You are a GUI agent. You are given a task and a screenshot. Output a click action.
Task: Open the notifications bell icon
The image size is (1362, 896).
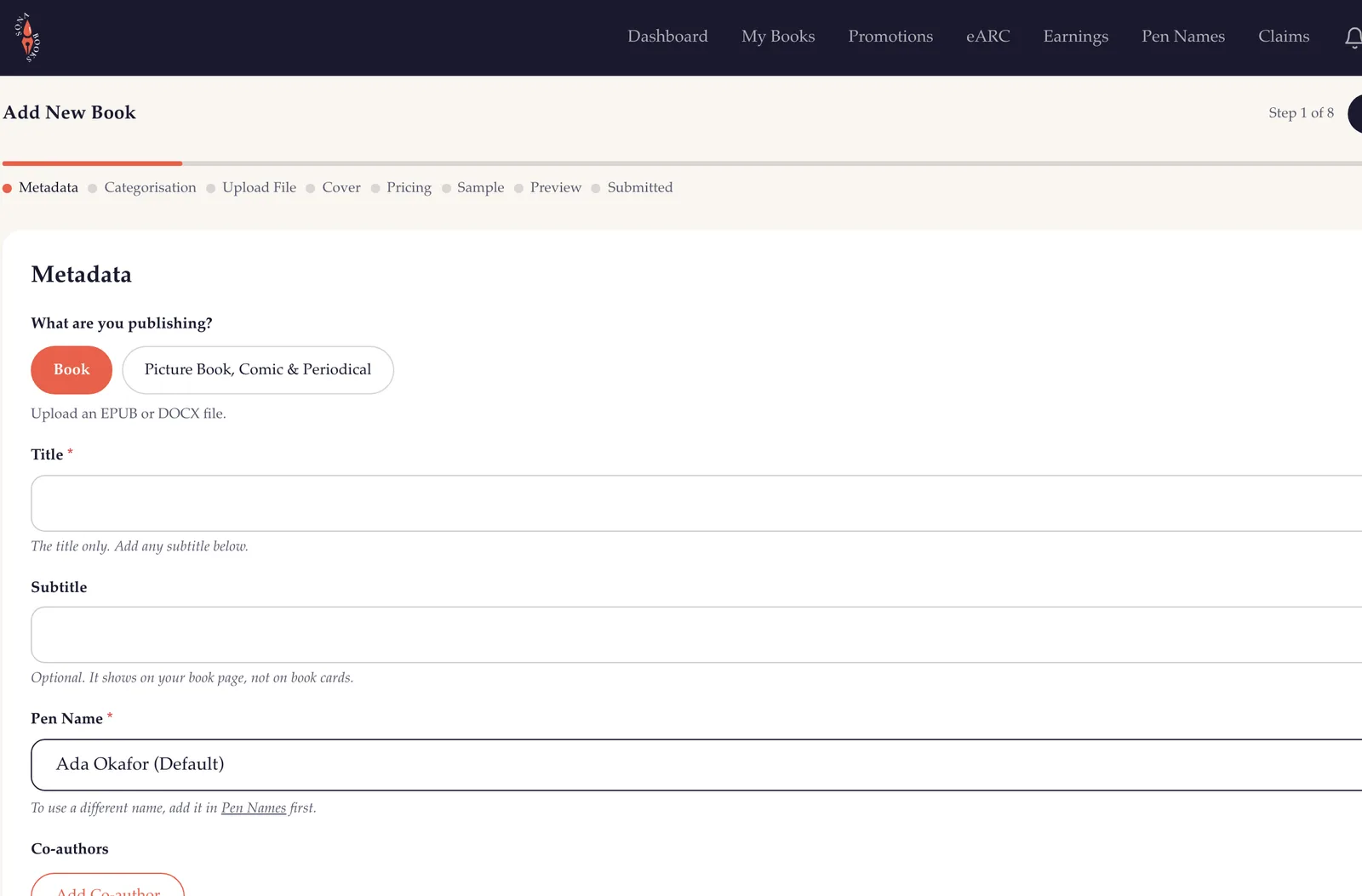tap(1353, 37)
